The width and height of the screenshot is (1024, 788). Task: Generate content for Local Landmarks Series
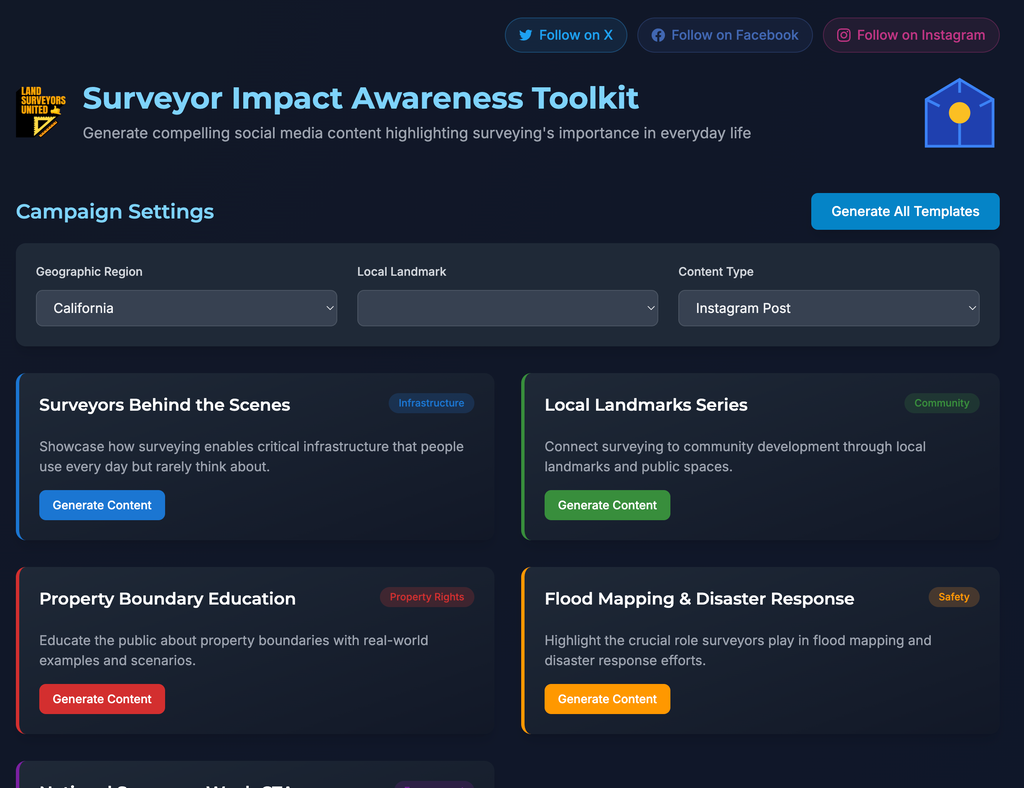point(607,505)
